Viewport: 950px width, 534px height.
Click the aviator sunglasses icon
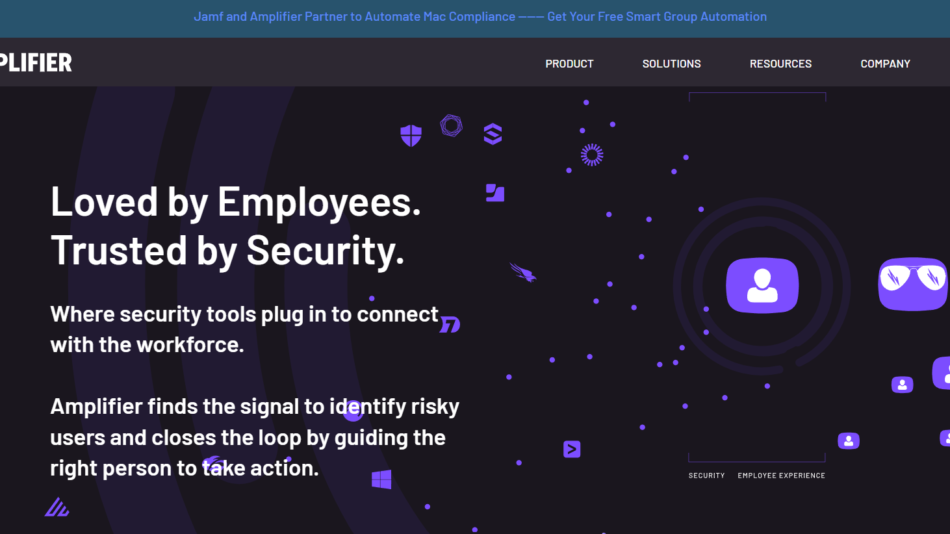click(x=912, y=283)
